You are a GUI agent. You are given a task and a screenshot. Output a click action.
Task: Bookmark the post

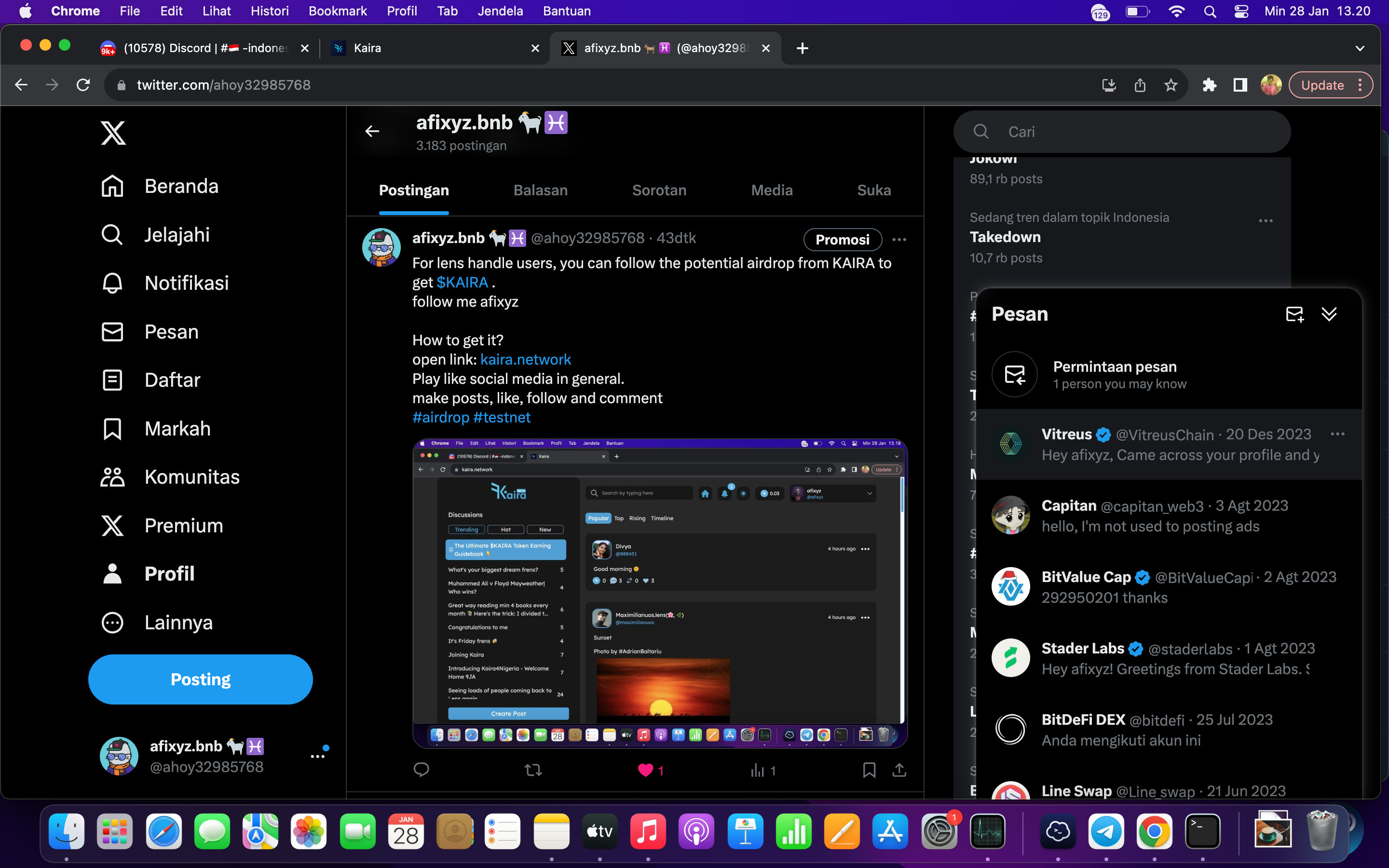[869, 770]
